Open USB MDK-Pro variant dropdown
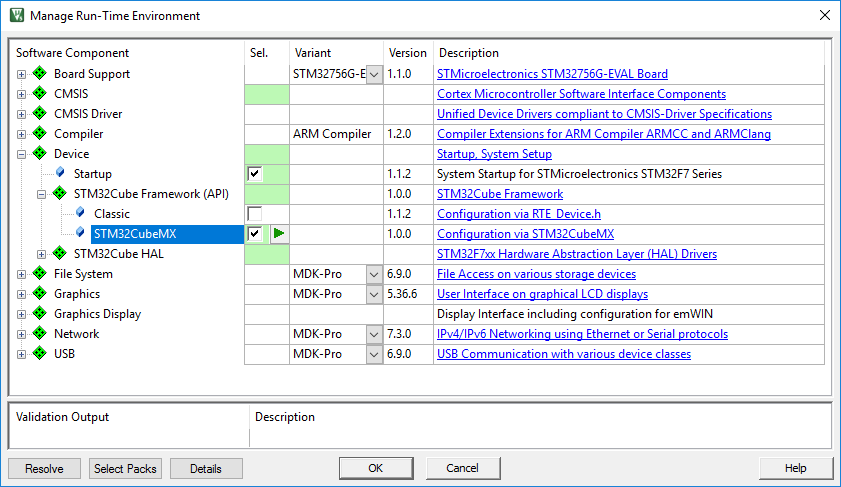Image resolution: width=841 pixels, height=487 pixels. (374, 354)
